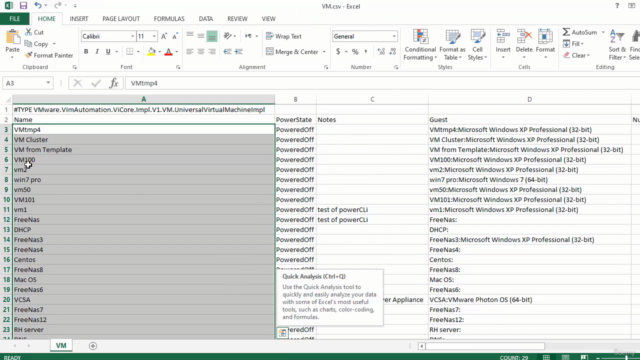Viewport: 640px width, 360px height.
Task: Switch to the REVIEW tab
Action: click(237, 19)
